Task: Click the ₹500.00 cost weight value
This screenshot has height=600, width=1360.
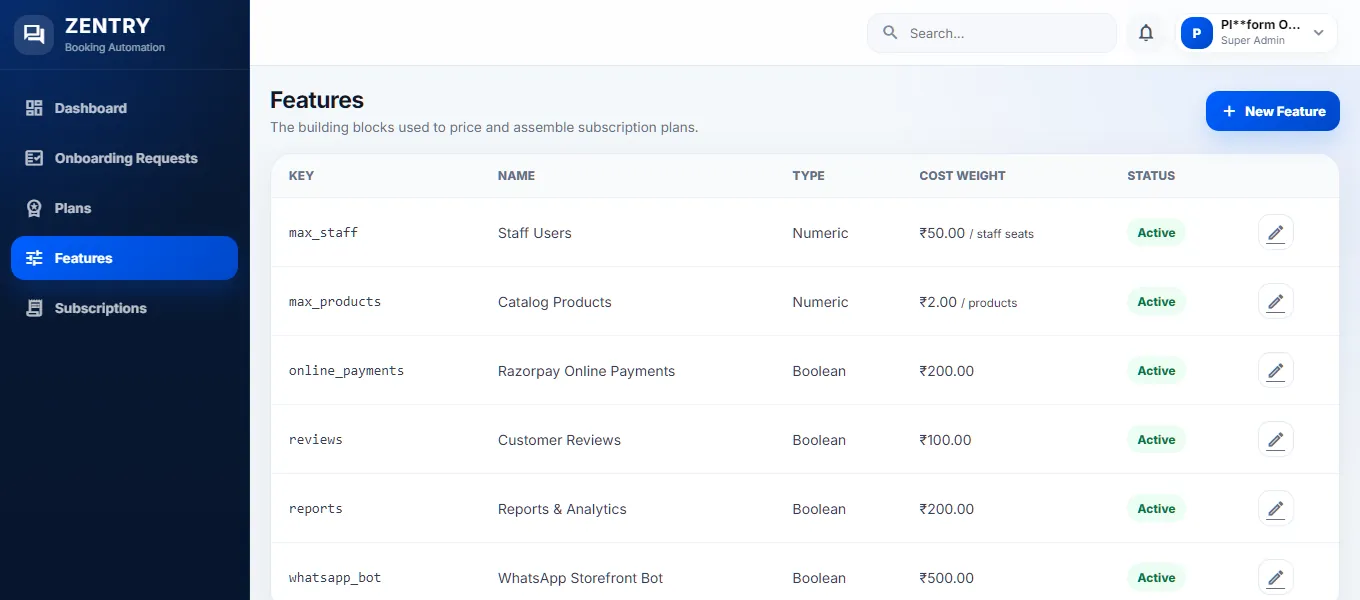Action: pos(946,578)
